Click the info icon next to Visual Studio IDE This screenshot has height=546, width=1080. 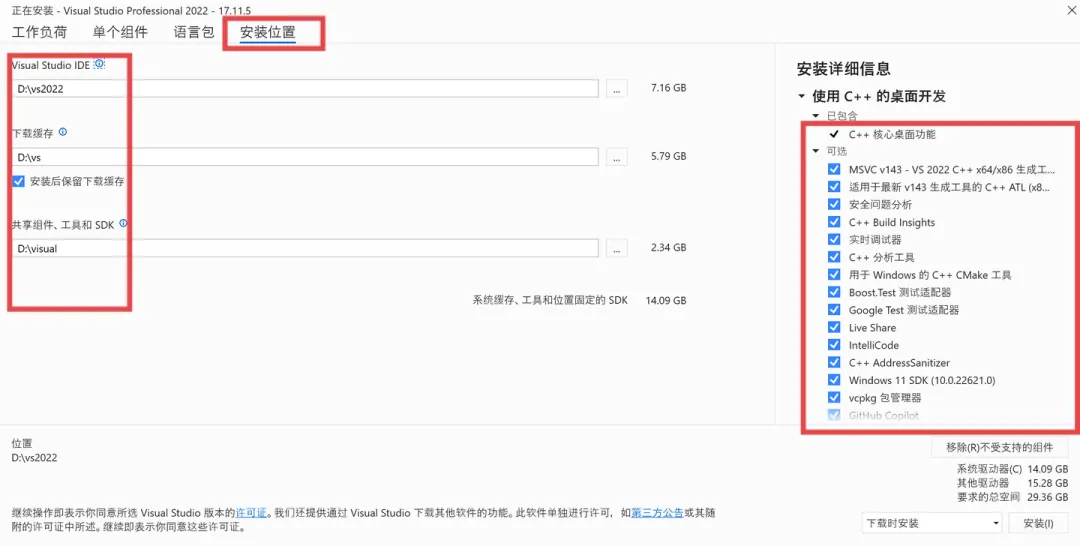tap(99, 63)
